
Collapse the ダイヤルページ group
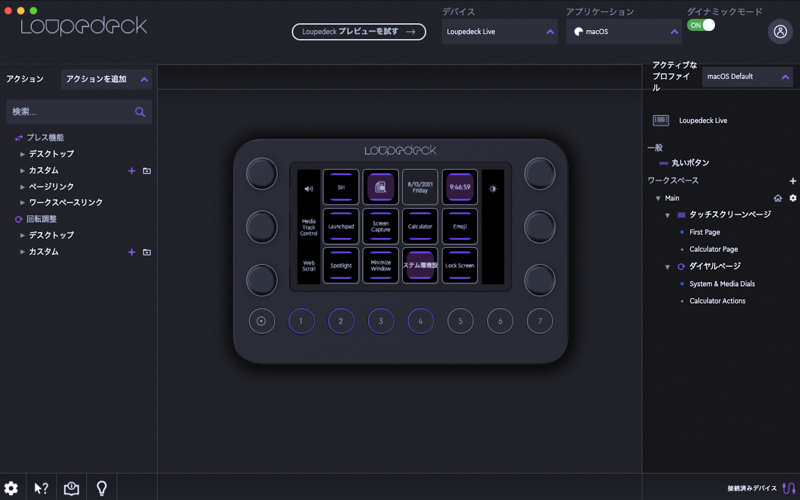(x=667, y=267)
